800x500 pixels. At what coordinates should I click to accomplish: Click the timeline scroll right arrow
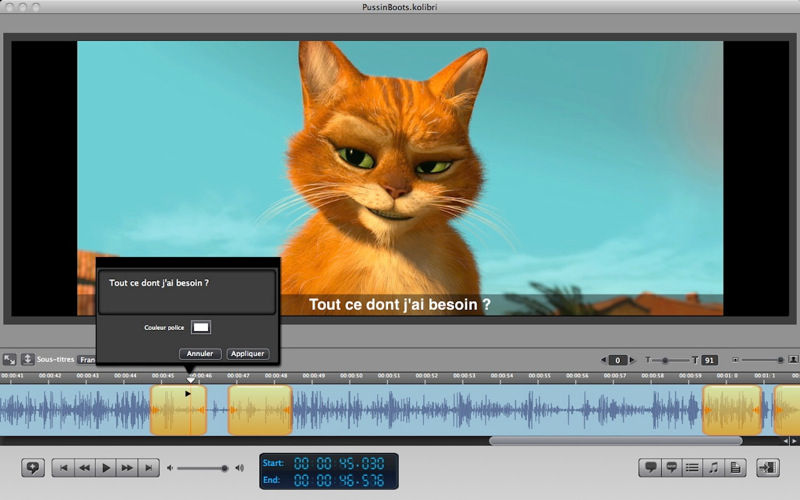coord(795,441)
